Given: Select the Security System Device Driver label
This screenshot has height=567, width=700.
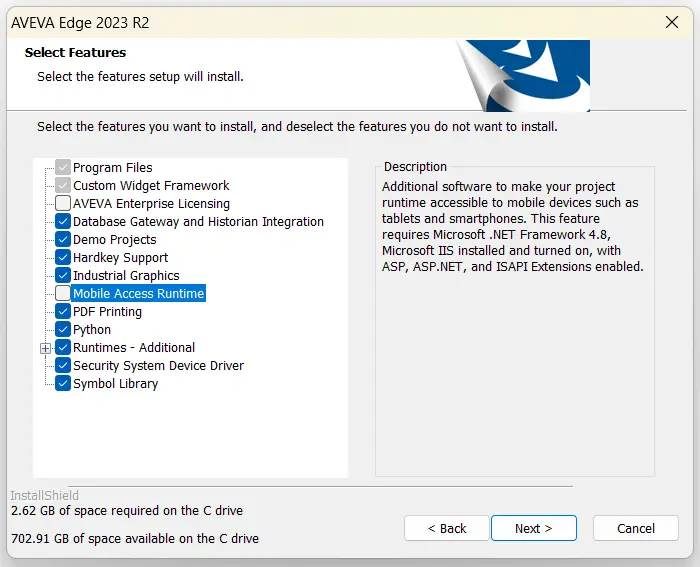Looking at the screenshot, I should pyautogui.click(x=158, y=366).
